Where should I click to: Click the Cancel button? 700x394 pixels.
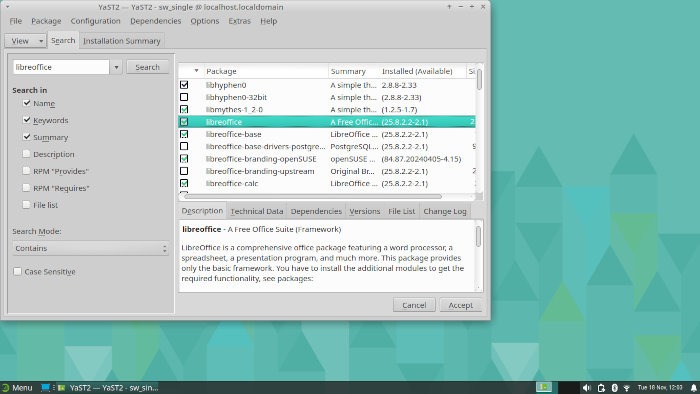pos(414,305)
